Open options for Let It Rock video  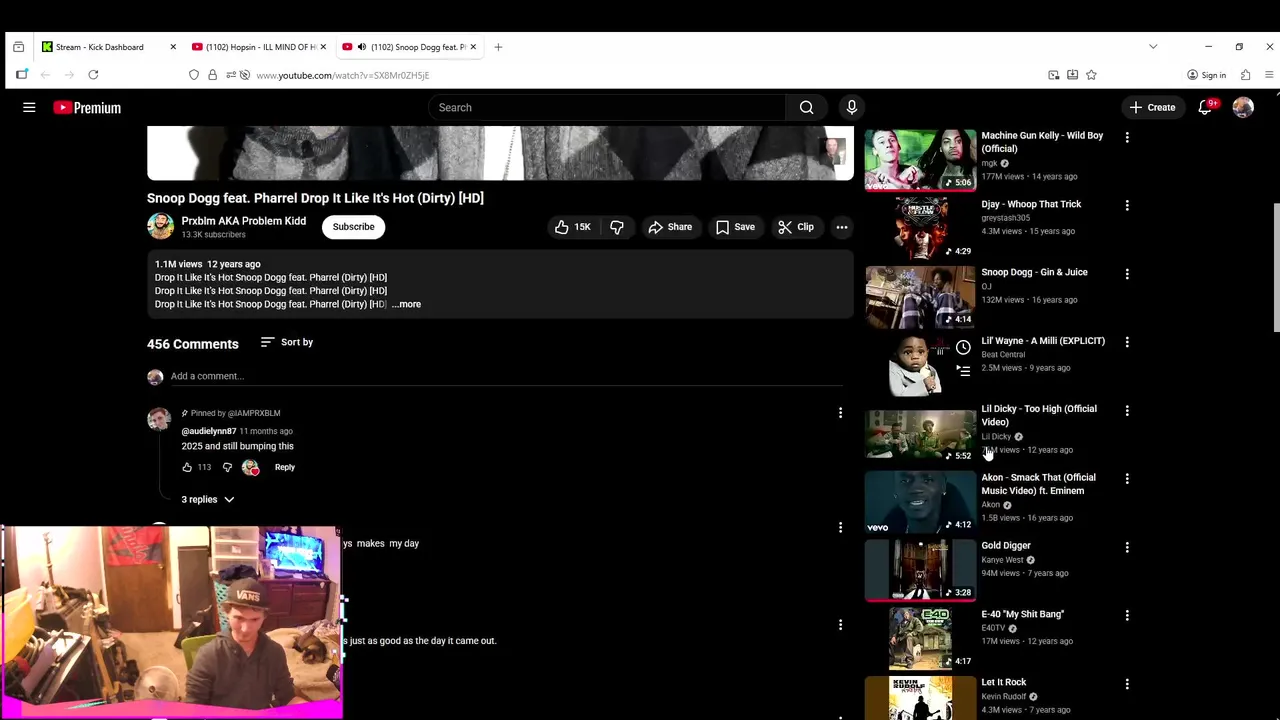pyautogui.click(x=1127, y=684)
